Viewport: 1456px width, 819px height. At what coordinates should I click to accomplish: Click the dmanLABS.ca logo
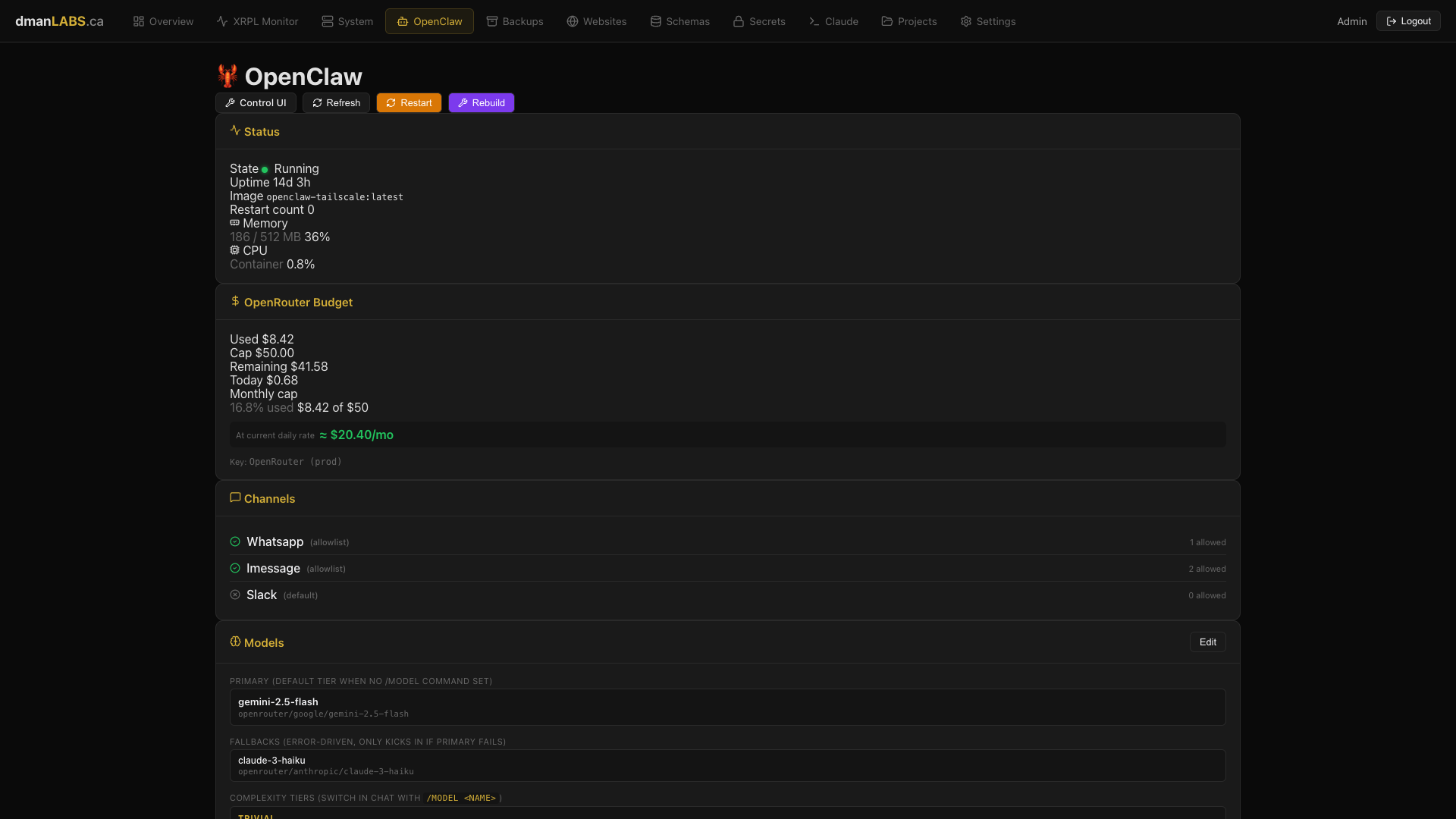pos(59,21)
